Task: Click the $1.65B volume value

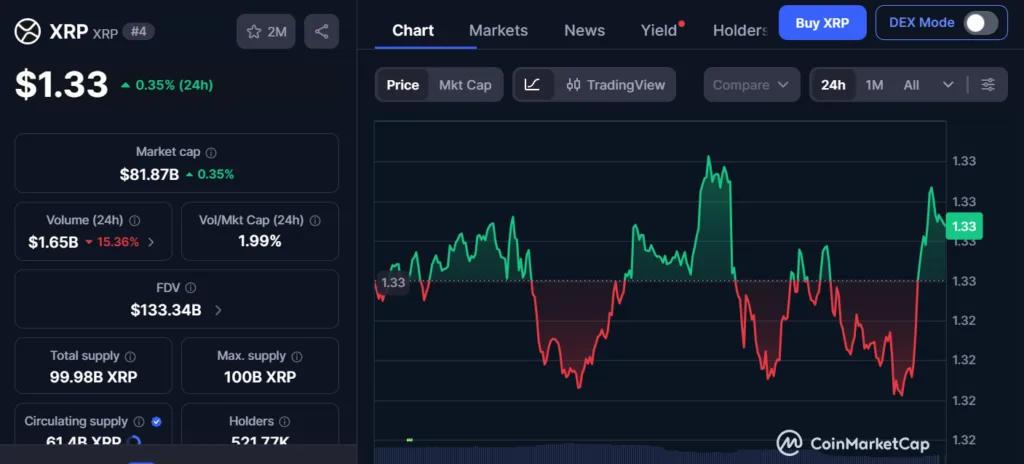Action: (x=53, y=242)
